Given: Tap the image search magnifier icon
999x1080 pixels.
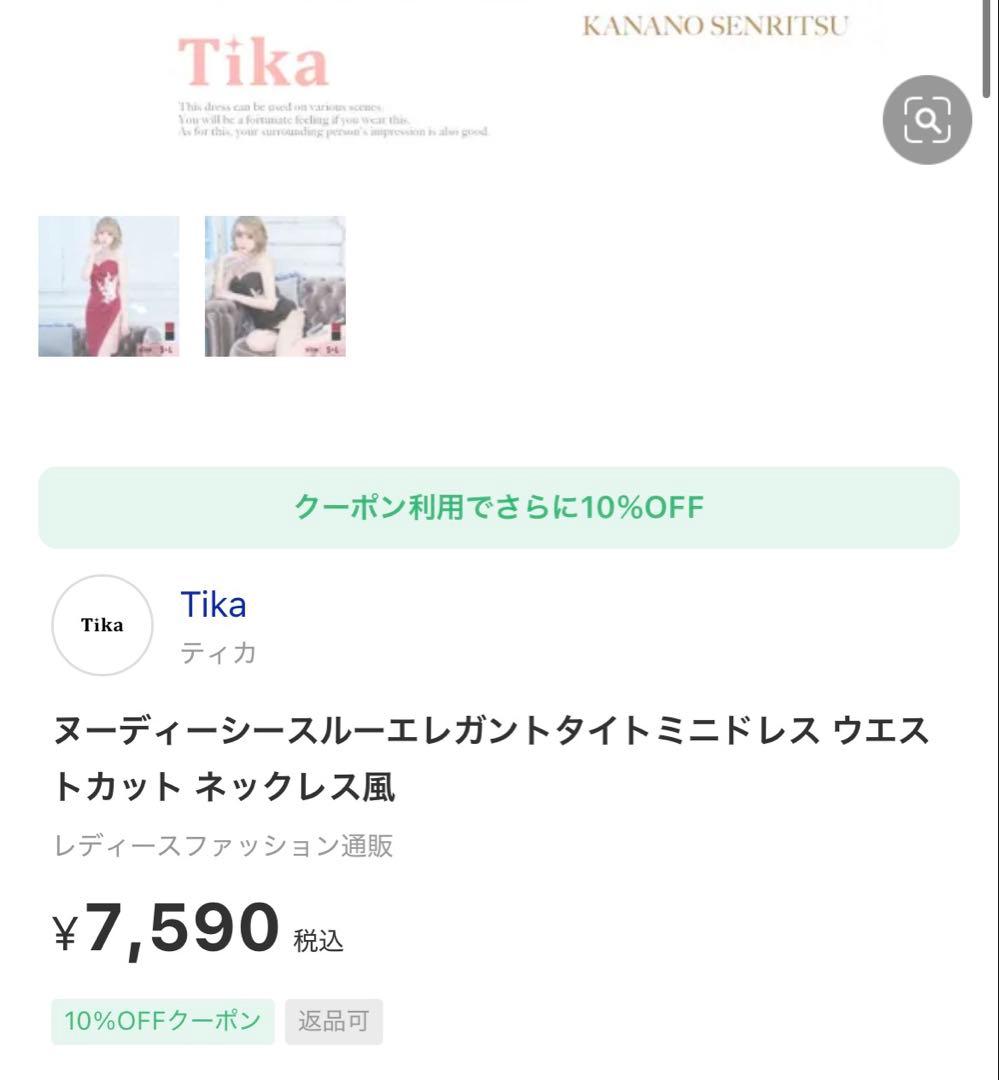Looking at the screenshot, I should 927,120.
